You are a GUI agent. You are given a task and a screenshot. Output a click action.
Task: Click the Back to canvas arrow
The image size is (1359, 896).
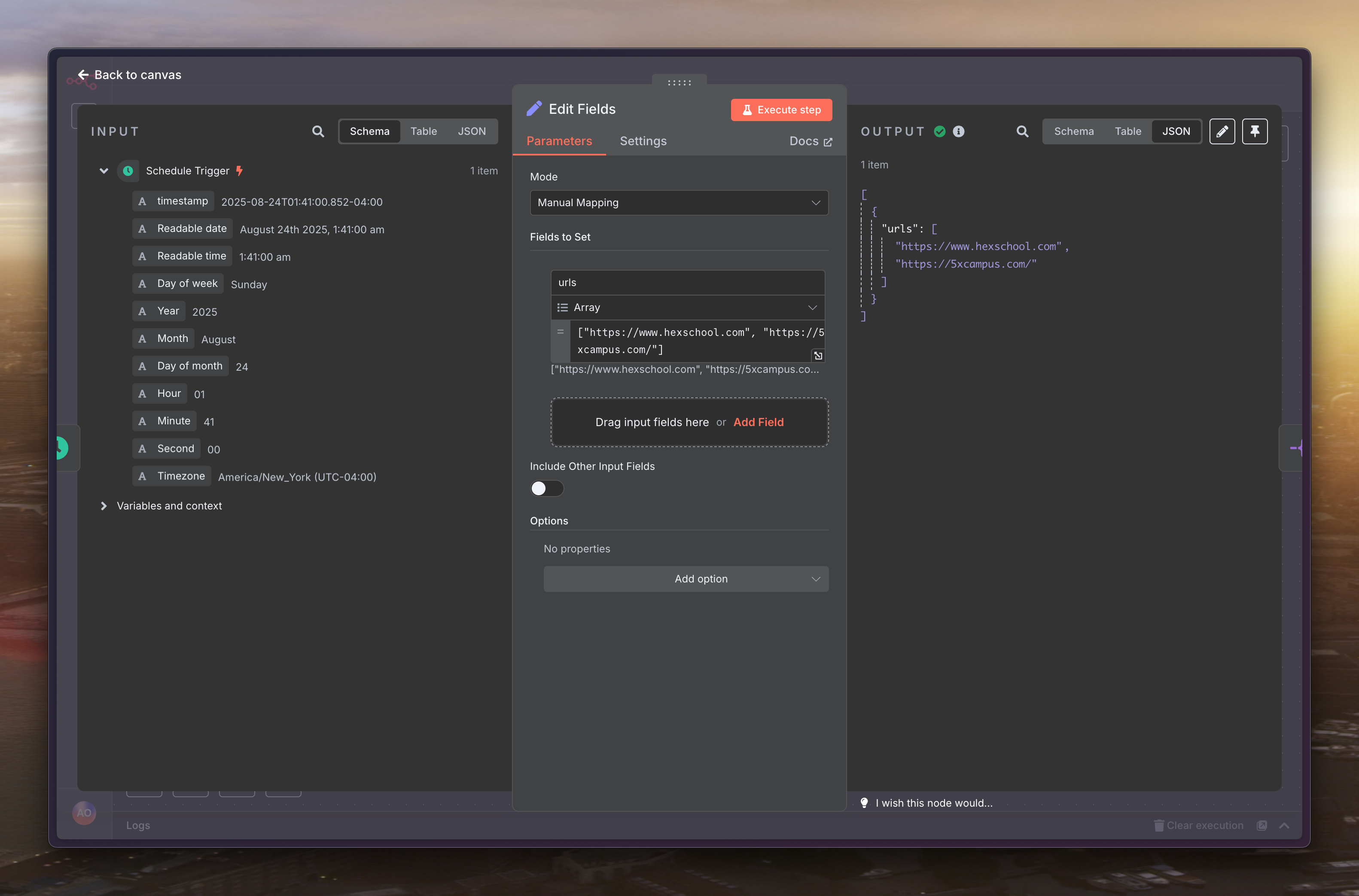point(83,75)
